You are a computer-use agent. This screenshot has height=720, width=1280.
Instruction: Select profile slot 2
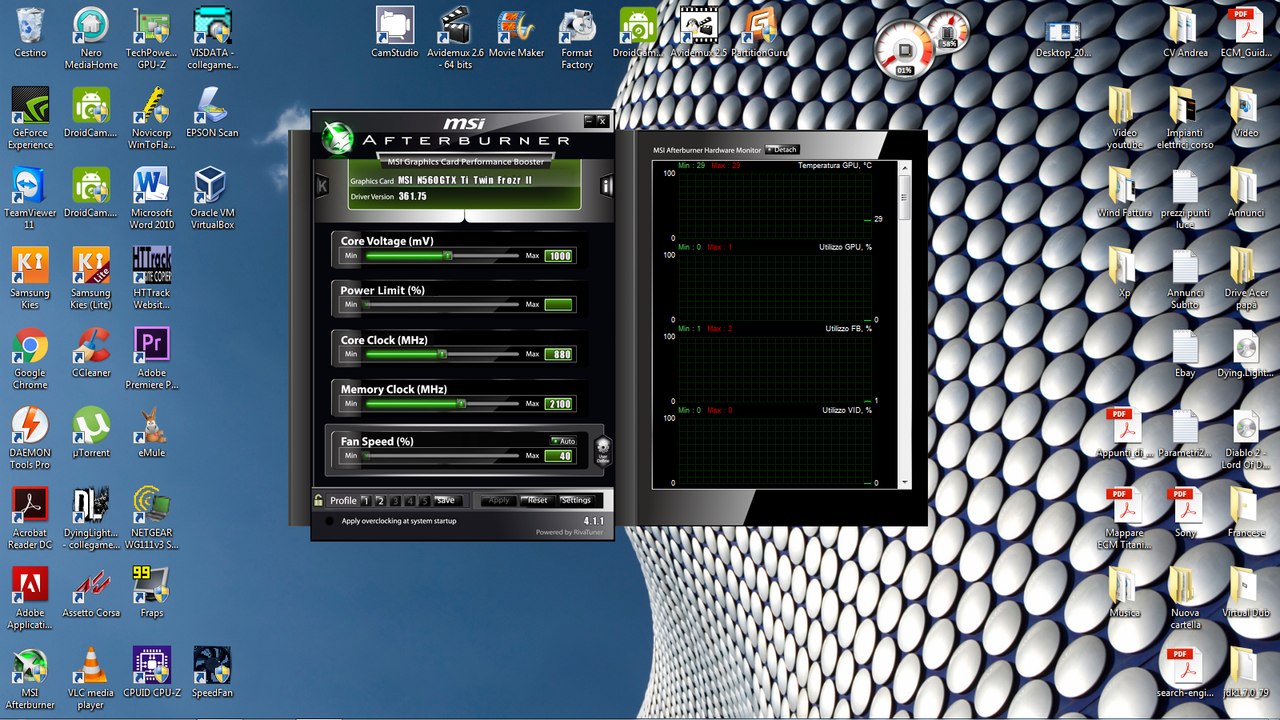point(380,500)
